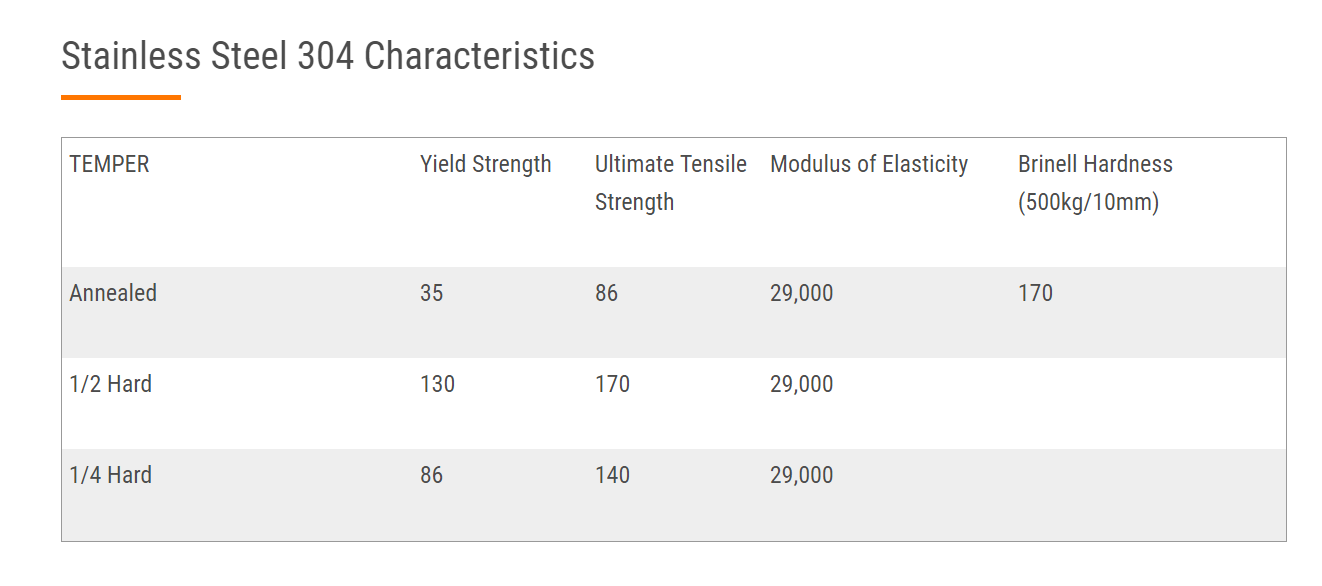The image size is (1322, 586).
Task: Click Annealed ultimate tensile strength 86
Action: click(x=607, y=293)
